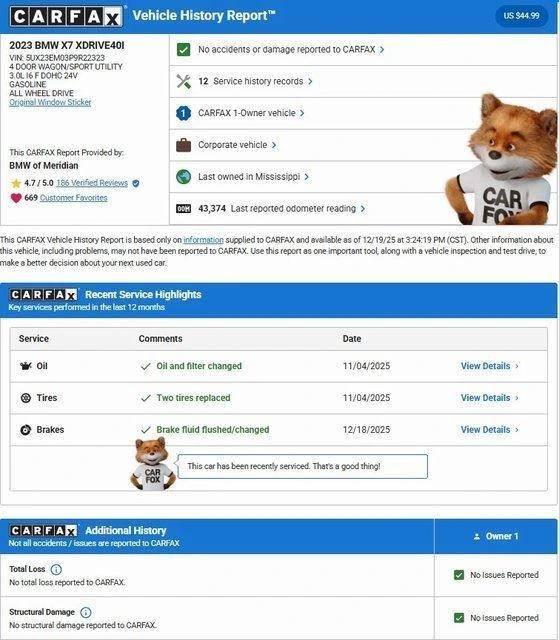
Task: Click the pink heart favorites icon
Action: [16, 198]
